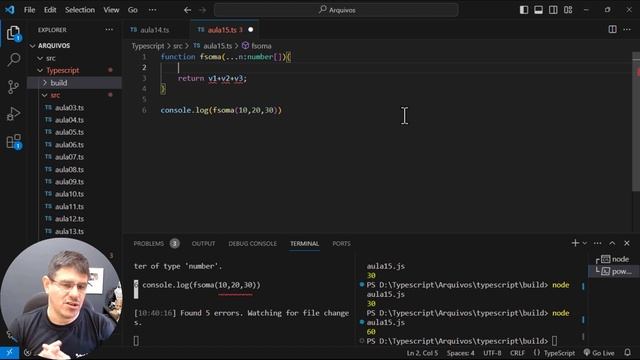The height and width of the screenshot is (360, 640).
Task: Click the Arquivos command center search box
Action: pyautogui.click(x=336, y=10)
